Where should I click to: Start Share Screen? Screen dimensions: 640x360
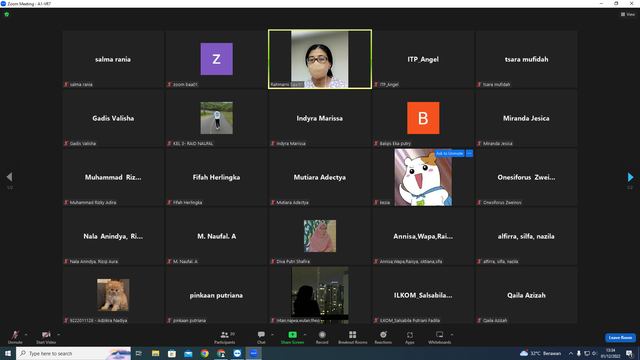(x=292, y=337)
